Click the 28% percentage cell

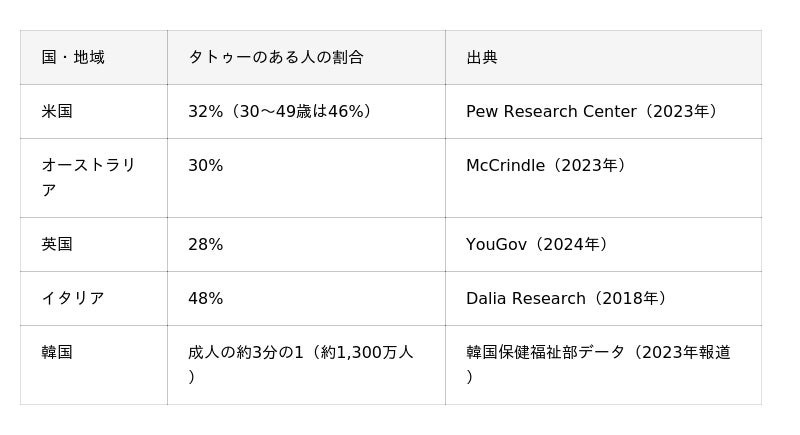(x=306, y=244)
